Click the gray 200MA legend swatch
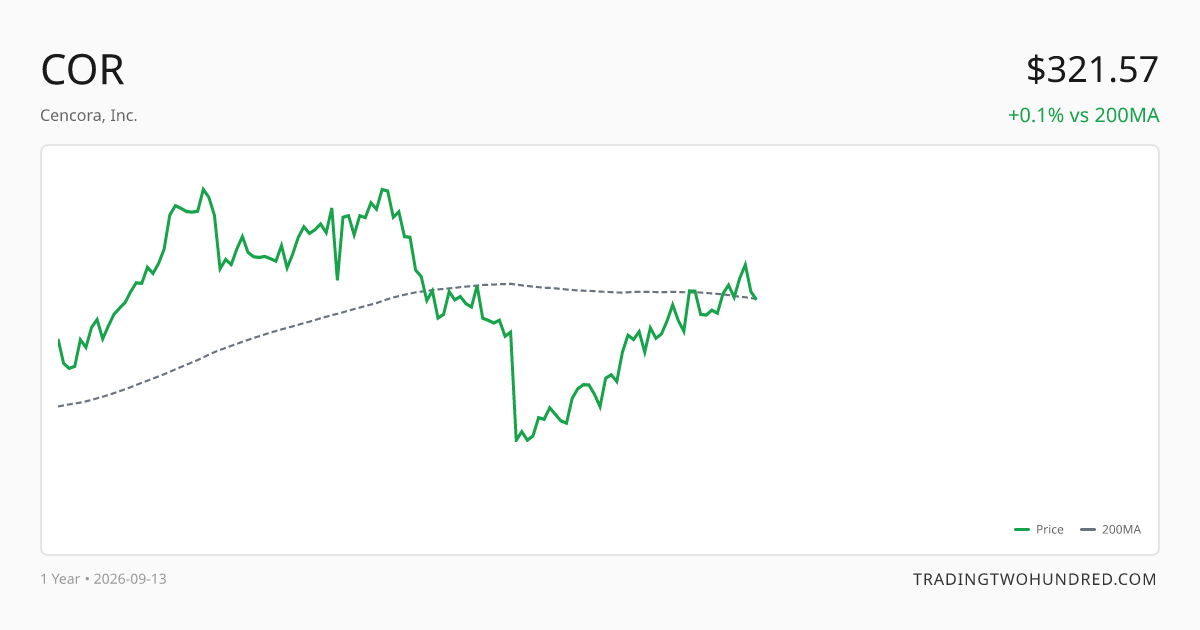 pyautogui.click(x=1089, y=530)
